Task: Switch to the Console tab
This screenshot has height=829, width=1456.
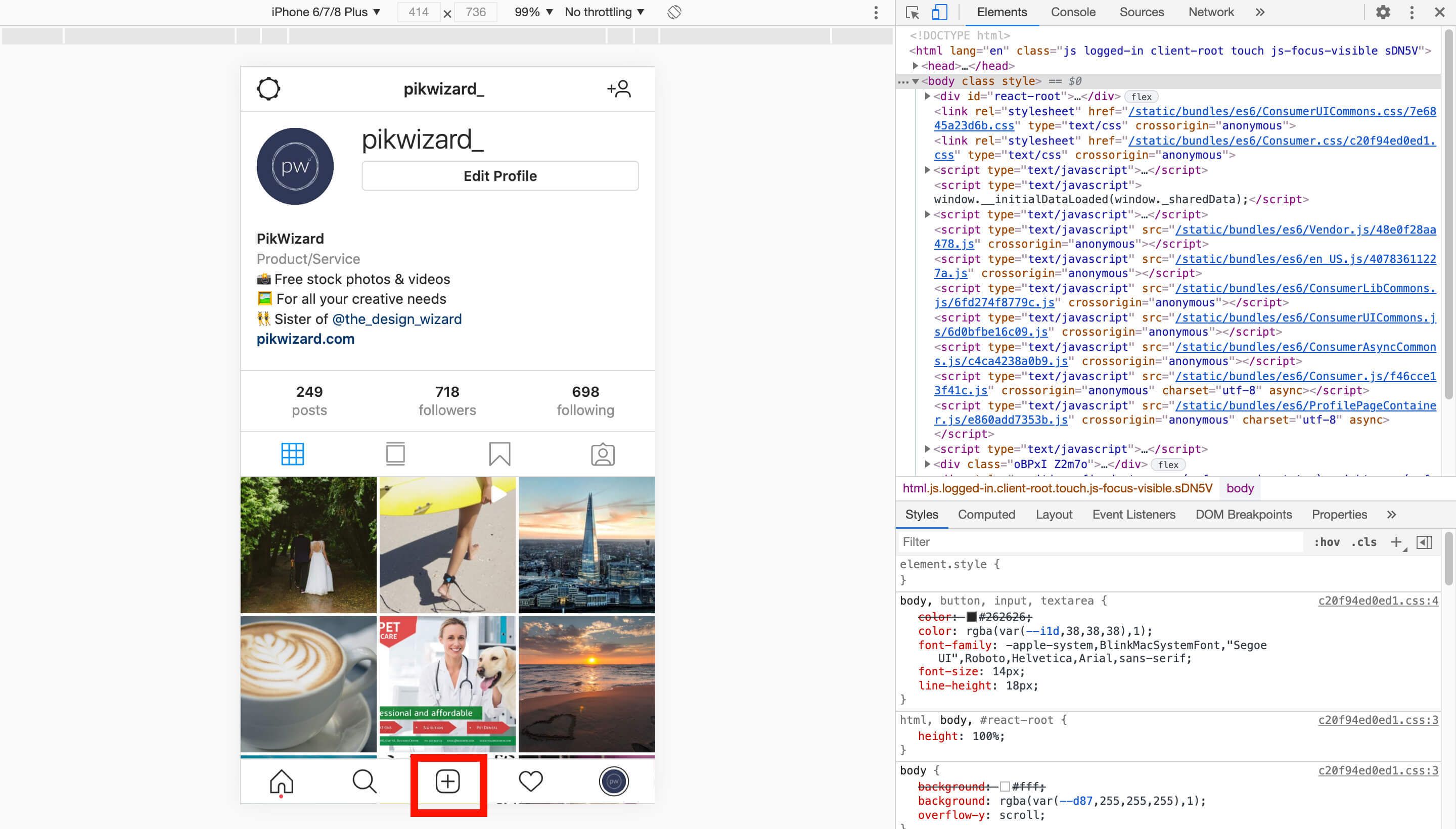Action: pos(1073,12)
